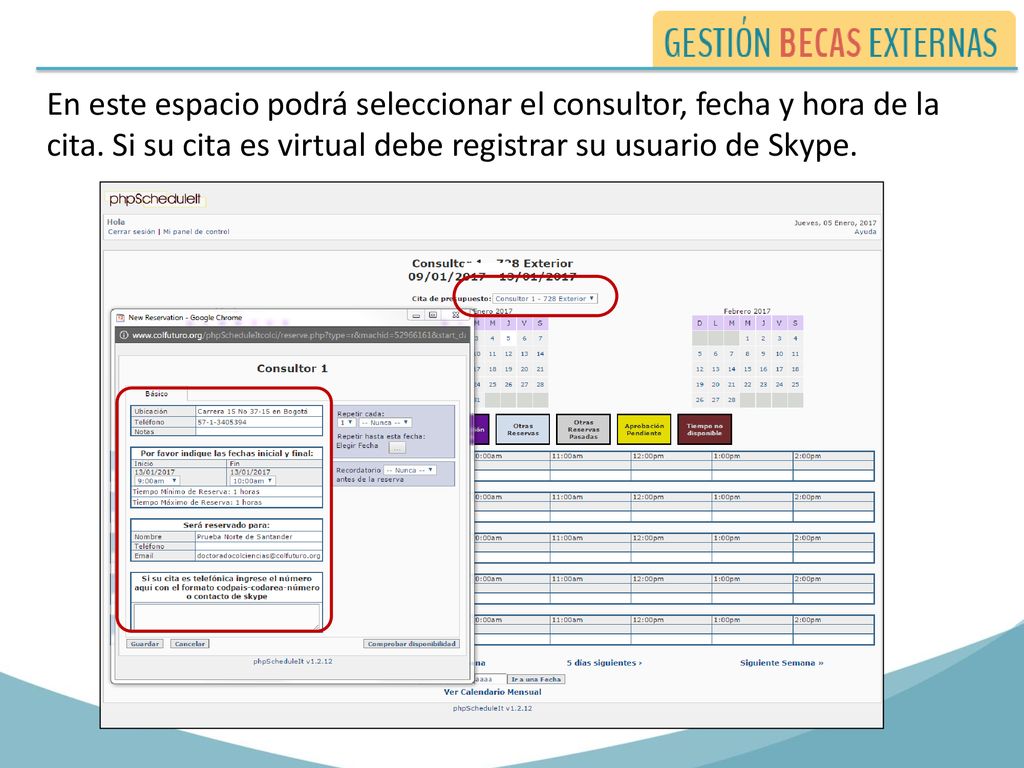1024x768 pixels.
Task: Click the Prueba Norte de Santander name value
Action: coord(245,537)
